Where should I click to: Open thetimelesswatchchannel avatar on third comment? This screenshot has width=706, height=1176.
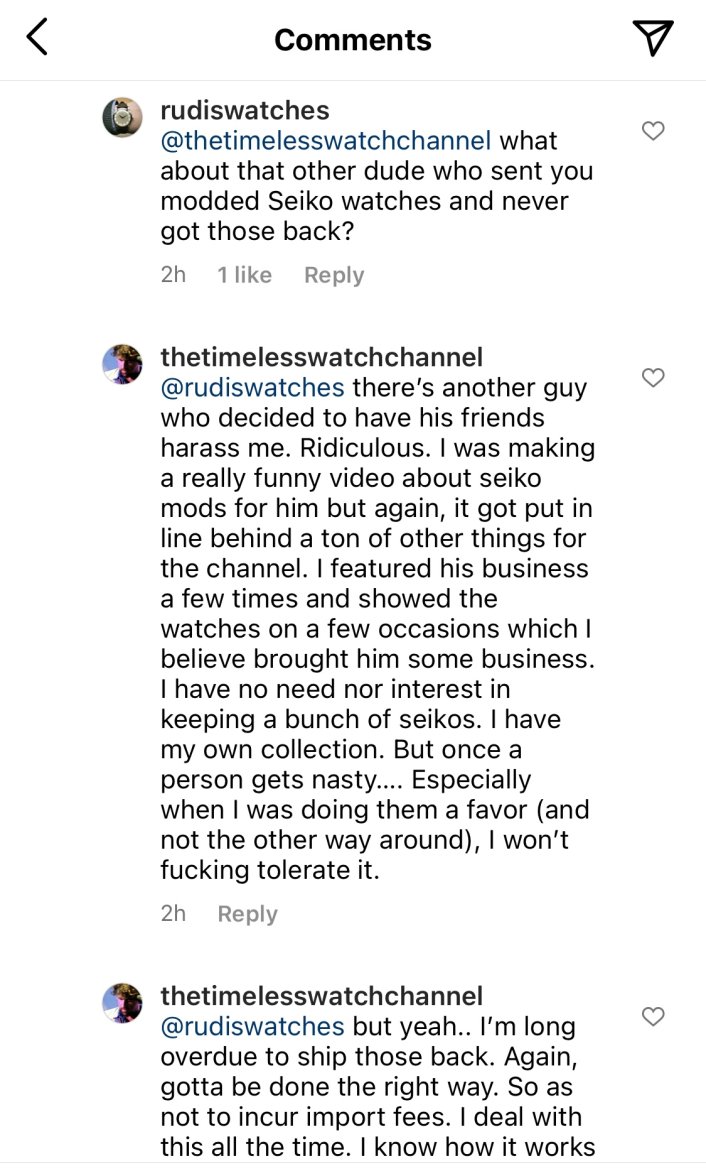[x=123, y=1003]
